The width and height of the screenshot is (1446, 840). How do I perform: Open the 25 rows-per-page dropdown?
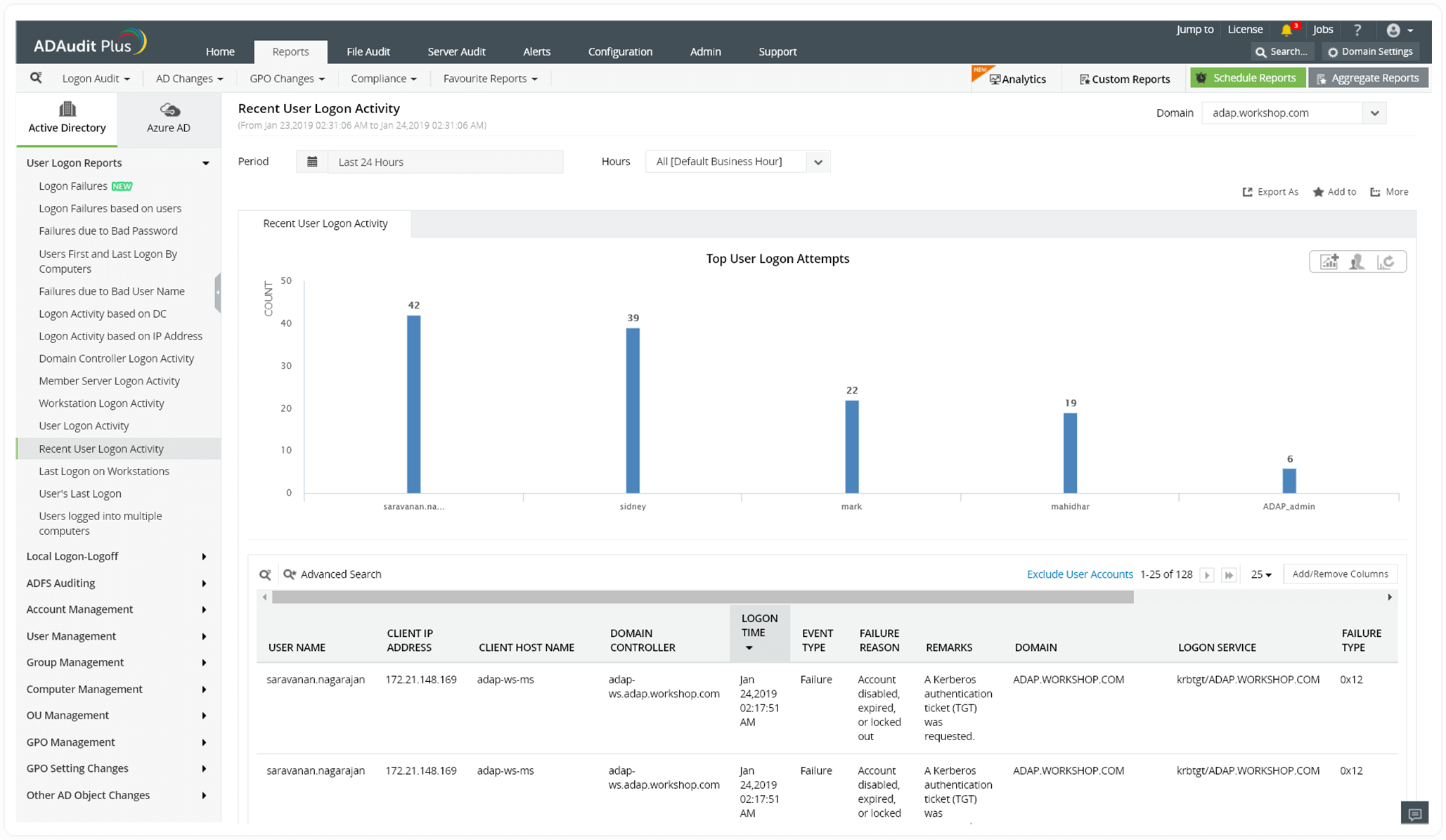(x=1261, y=574)
